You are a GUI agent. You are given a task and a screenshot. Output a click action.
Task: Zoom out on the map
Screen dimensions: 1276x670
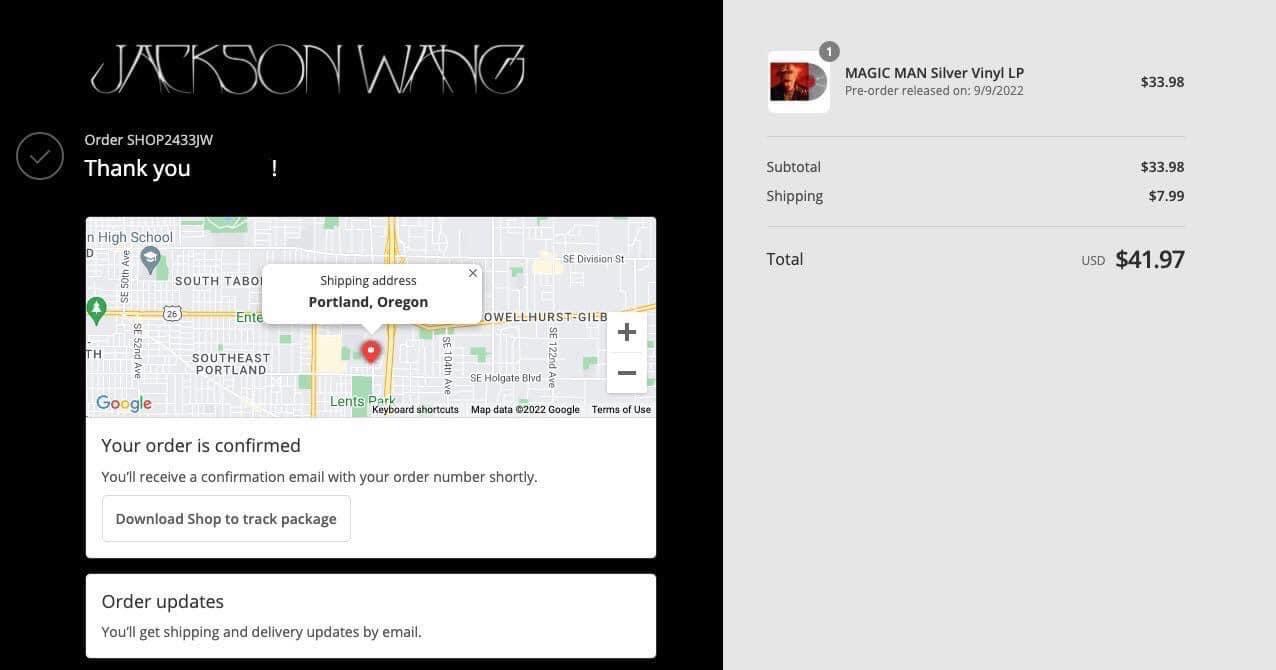(x=626, y=373)
